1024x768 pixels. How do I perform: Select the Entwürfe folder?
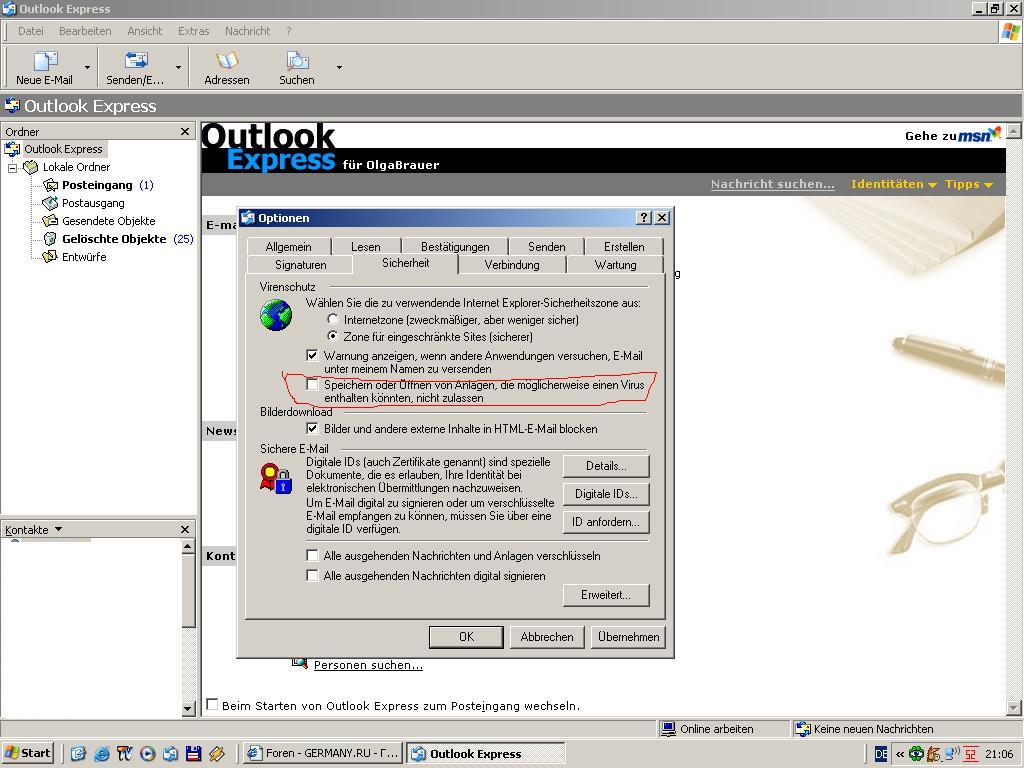84,257
